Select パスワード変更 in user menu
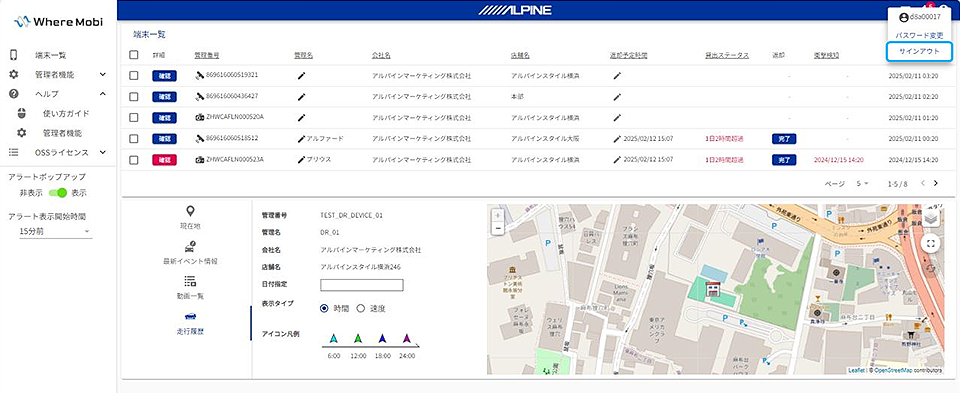Image resolution: width=960 pixels, height=393 pixels. point(919,36)
